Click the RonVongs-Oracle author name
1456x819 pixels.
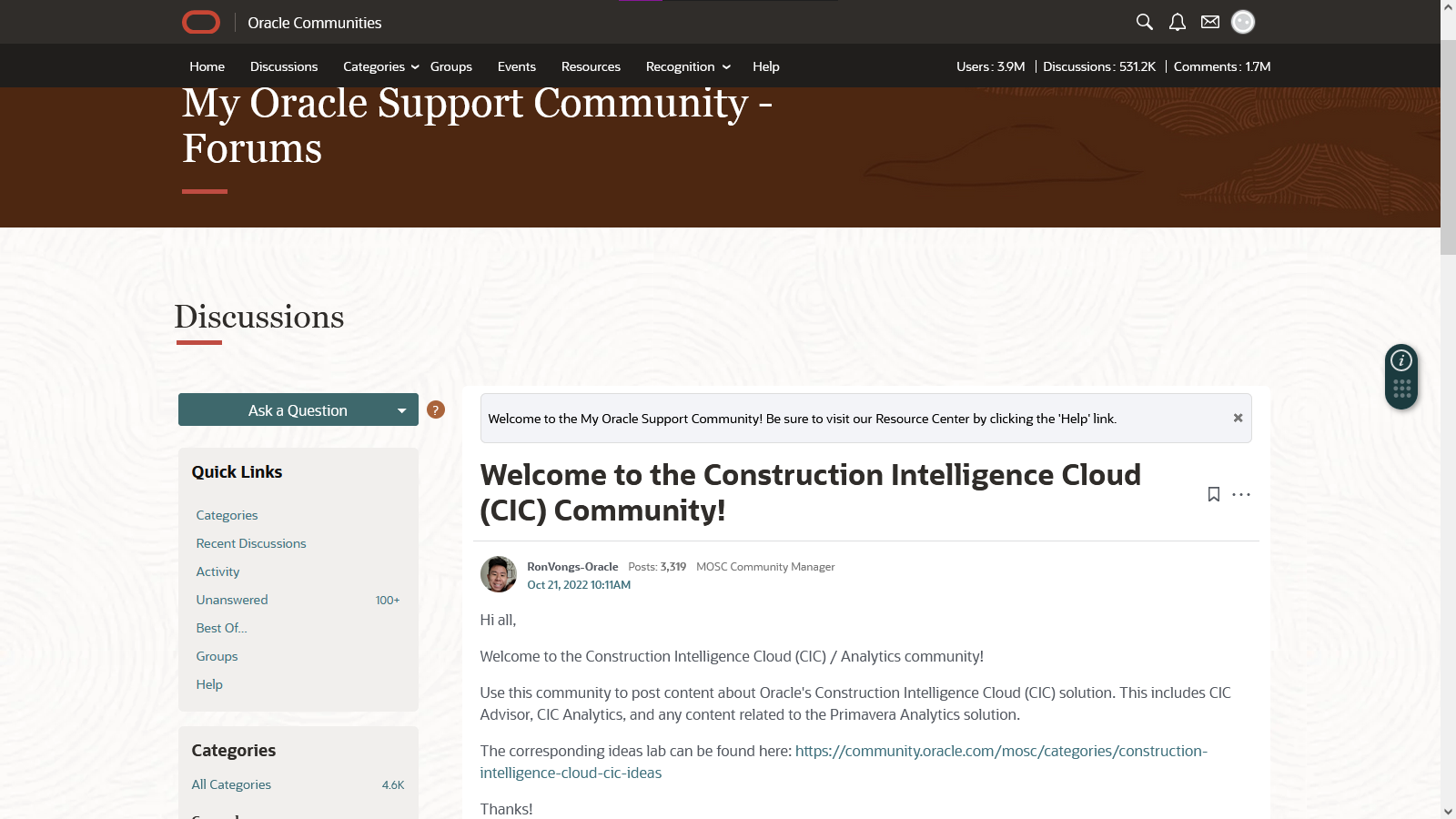pos(572,566)
